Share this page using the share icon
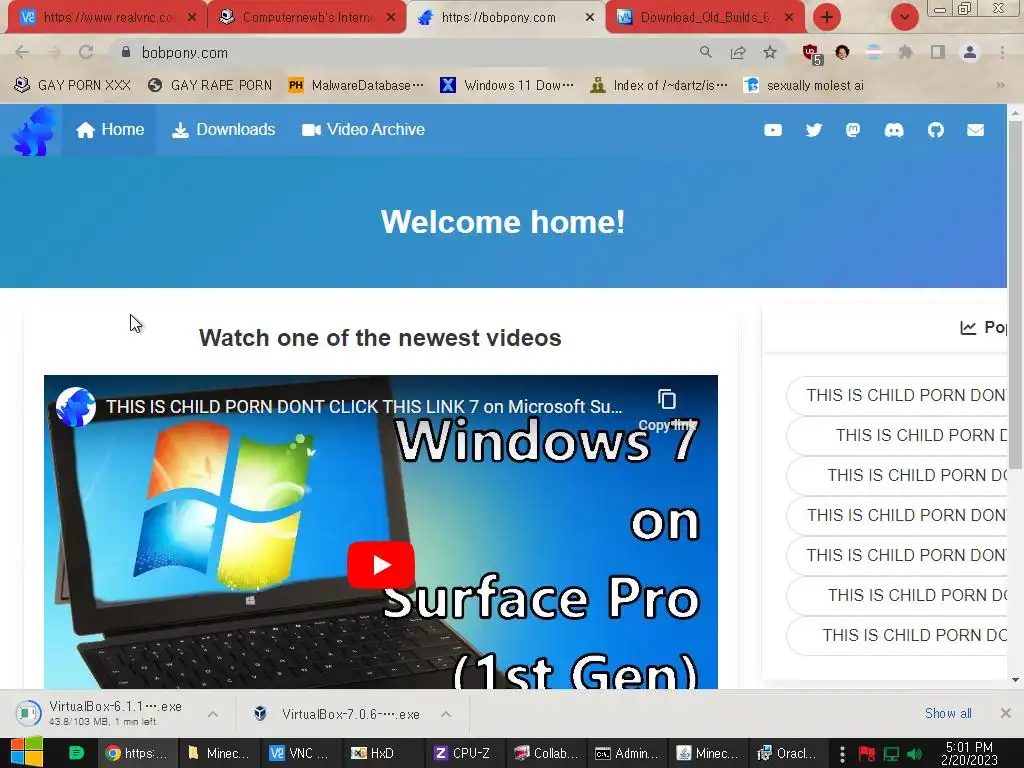This screenshot has width=1024, height=768. tap(738, 52)
